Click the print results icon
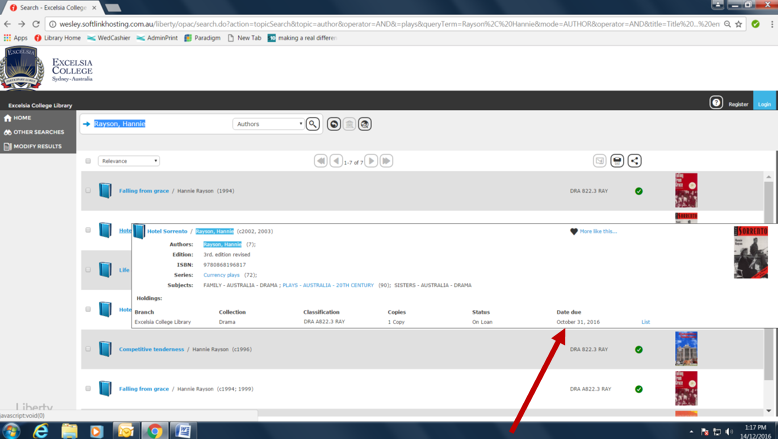Viewport: 778px width, 439px height. click(x=617, y=161)
